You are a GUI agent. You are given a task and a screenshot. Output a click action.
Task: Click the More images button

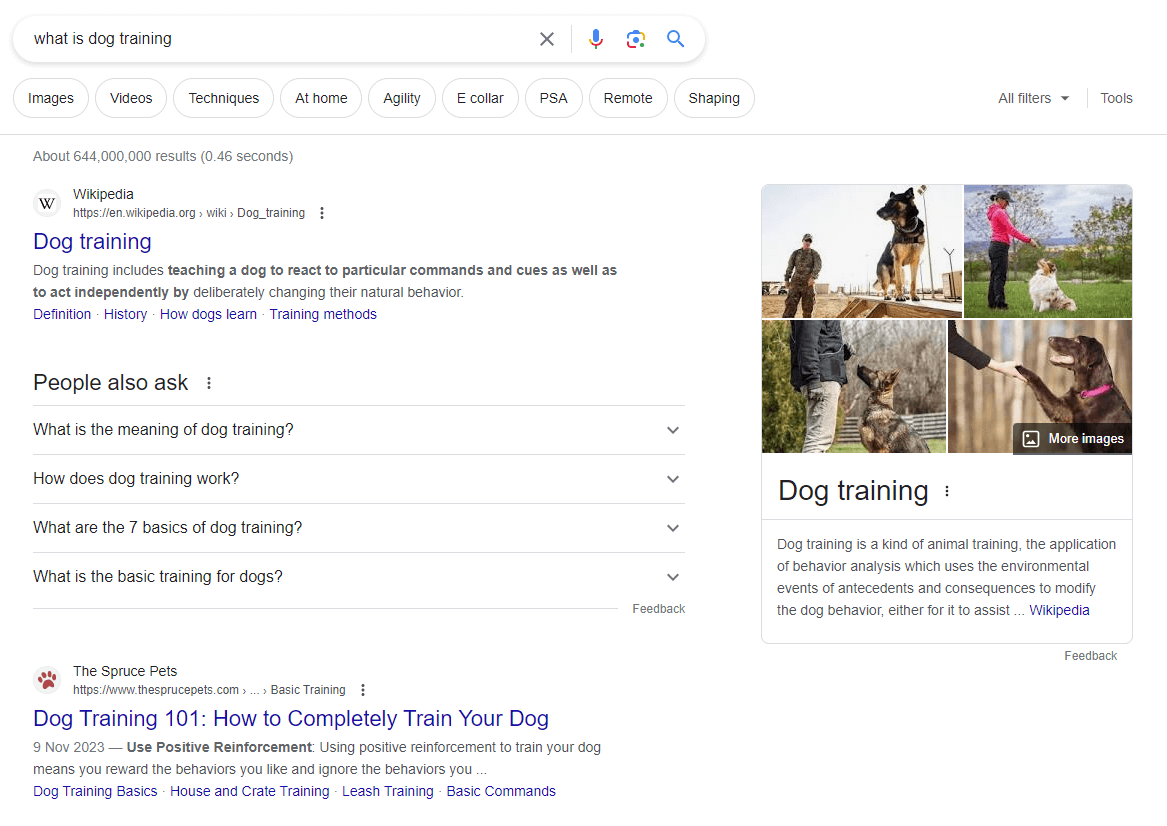pos(1072,439)
